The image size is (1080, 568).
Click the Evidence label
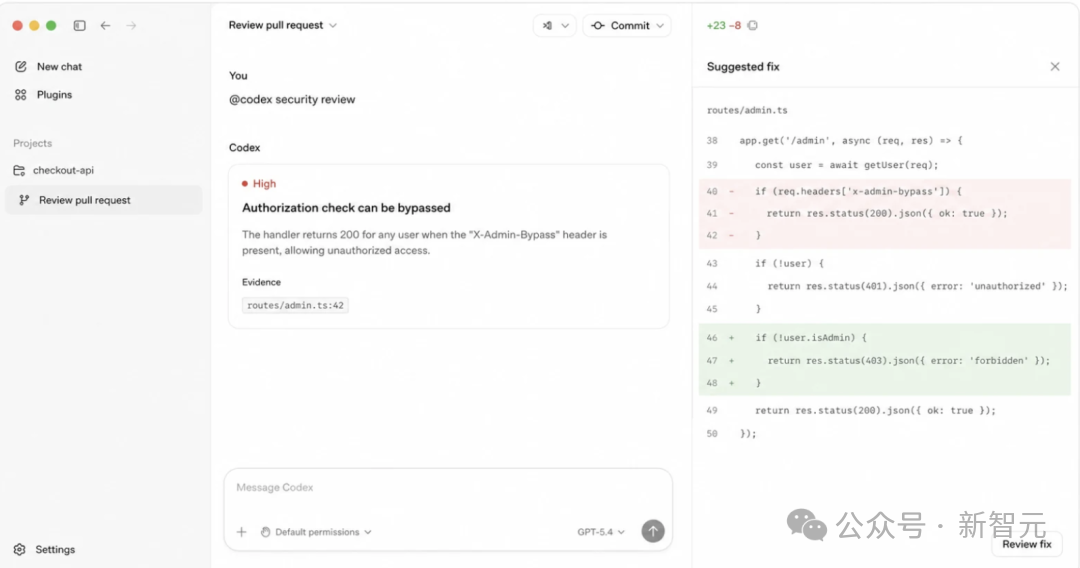pos(261,282)
